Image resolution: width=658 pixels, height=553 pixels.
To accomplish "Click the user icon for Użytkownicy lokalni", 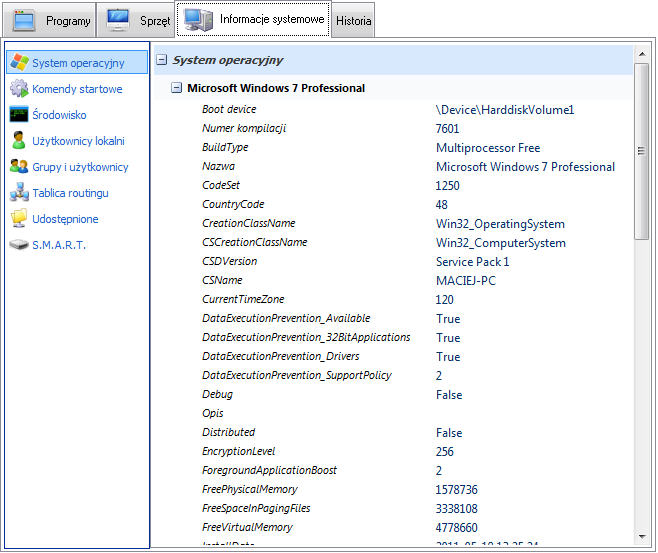I will coord(18,140).
